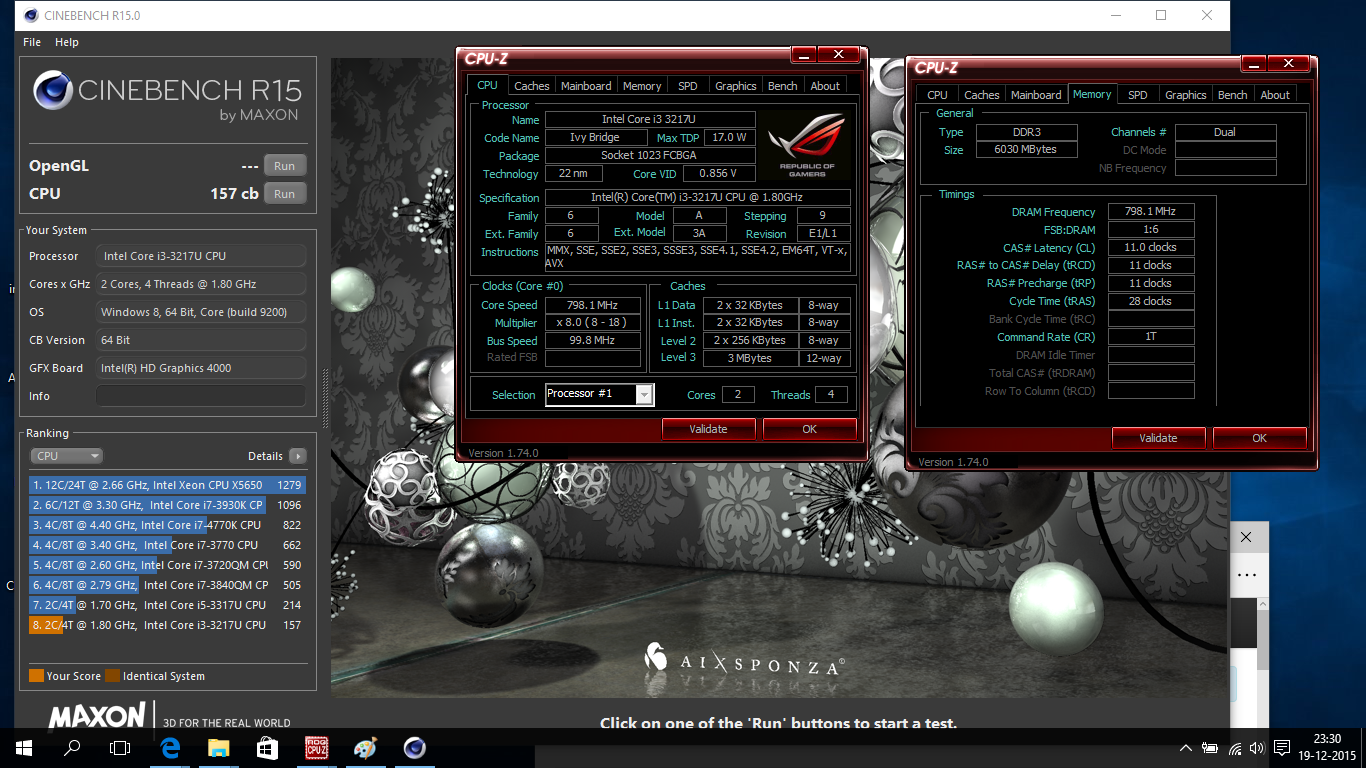Screen dimensions: 1366x768
Task: Run the OpenGL benchmark
Action: coord(285,166)
